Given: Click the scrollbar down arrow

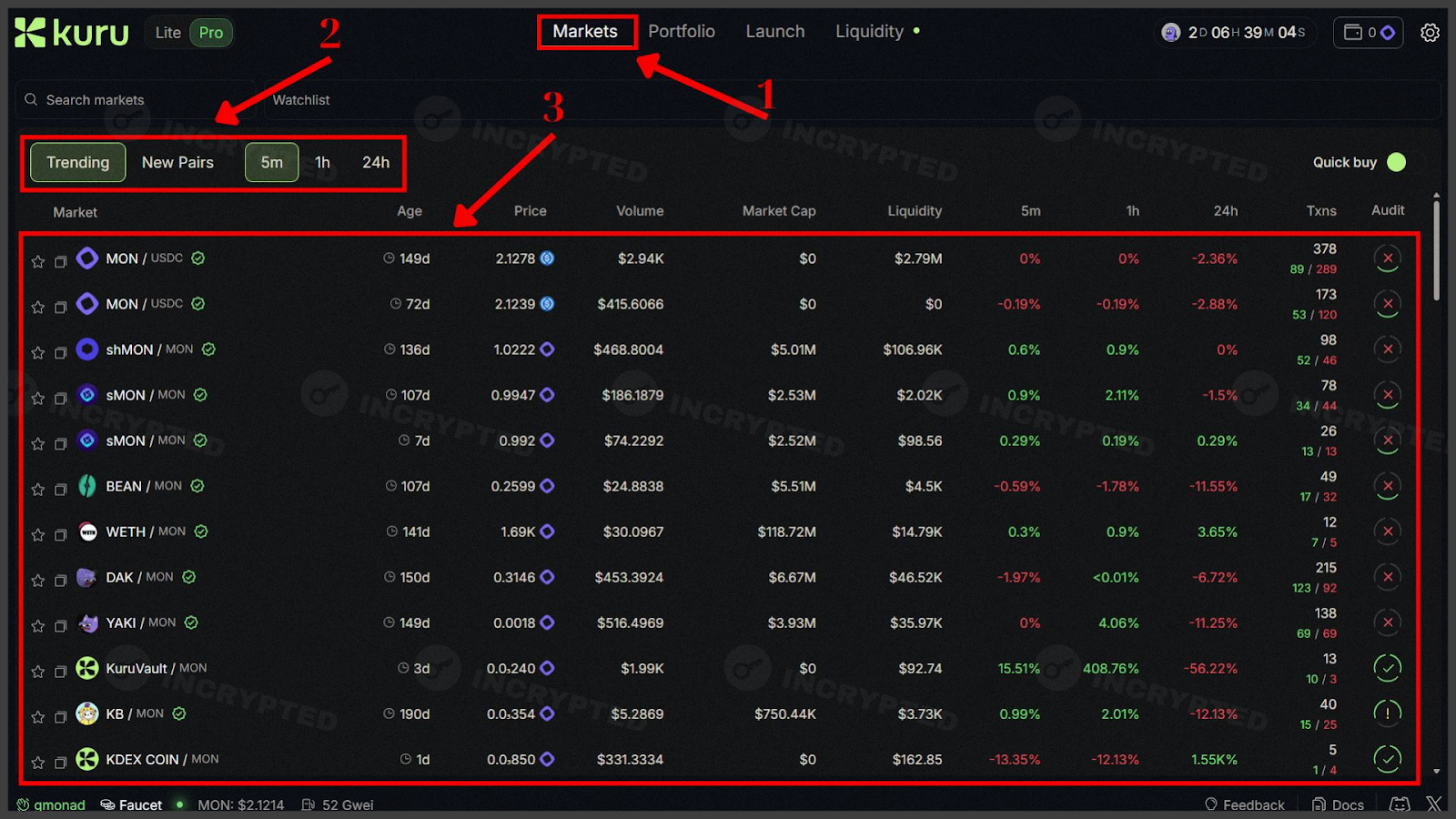Looking at the screenshot, I should 1437,771.
